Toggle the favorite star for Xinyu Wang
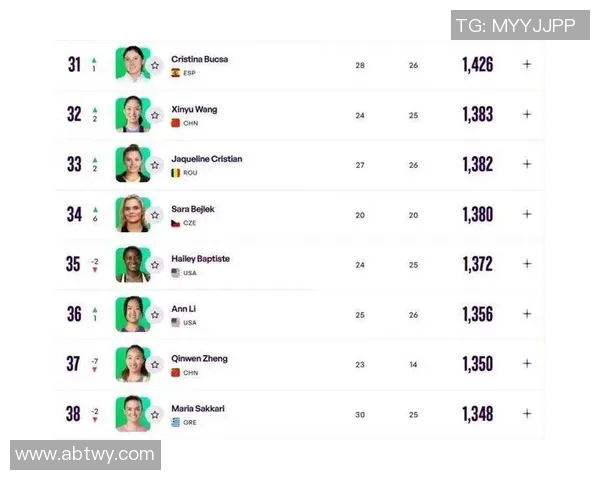This screenshot has height=480, width=600. pos(155,115)
